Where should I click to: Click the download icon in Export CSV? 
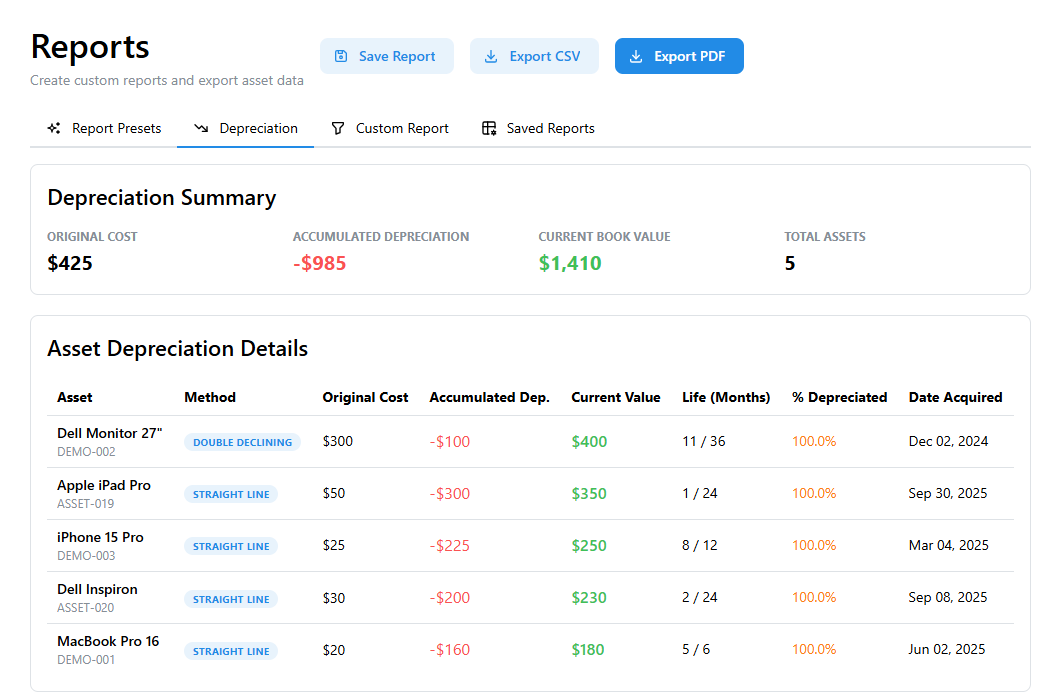[491, 57]
